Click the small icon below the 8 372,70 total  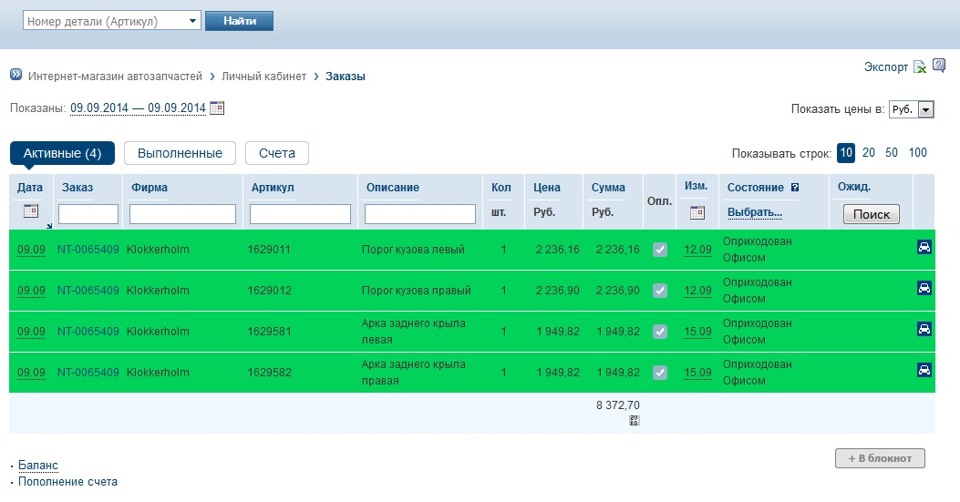click(634, 421)
